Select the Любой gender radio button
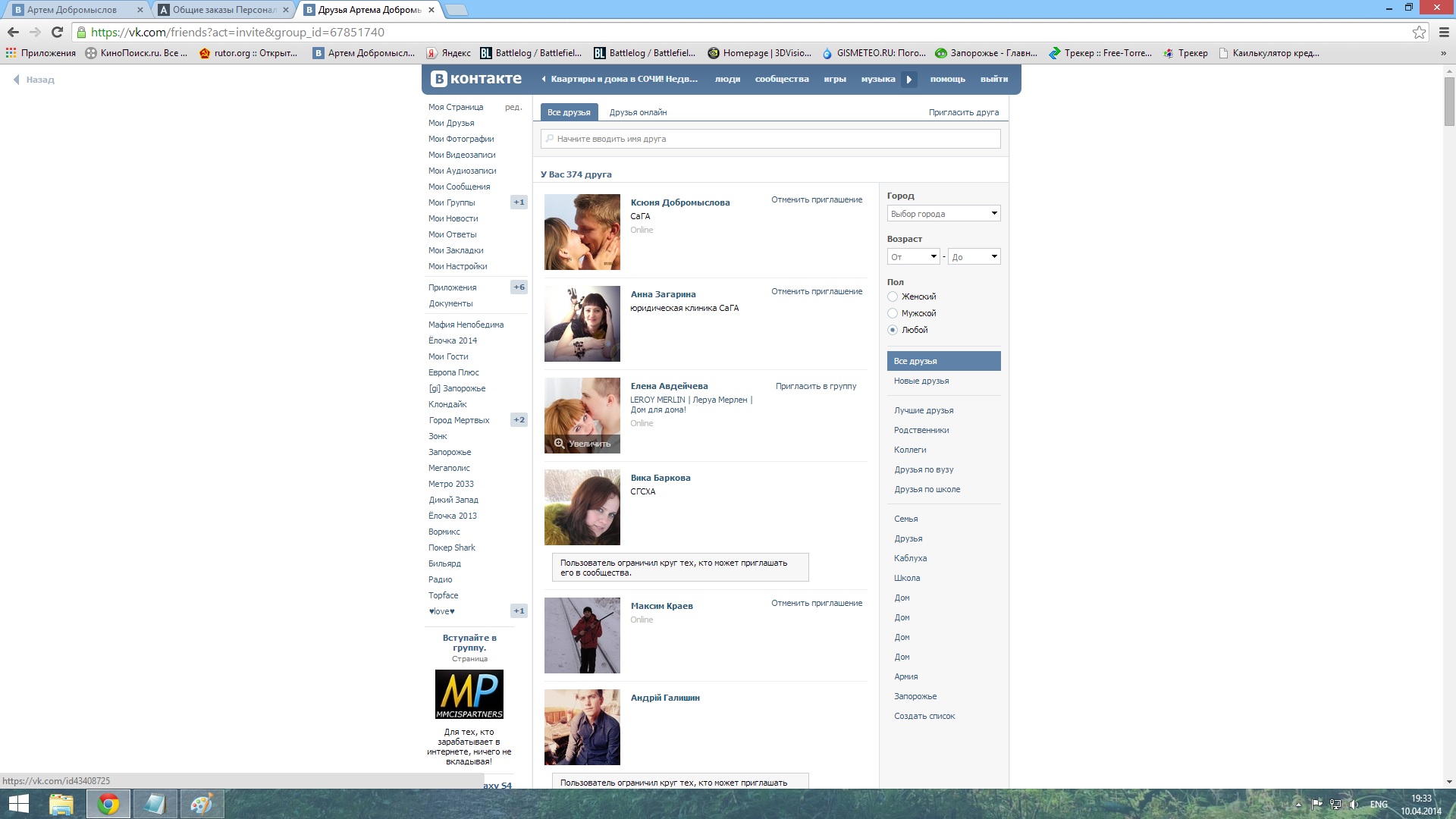1456x819 pixels. pos(893,330)
